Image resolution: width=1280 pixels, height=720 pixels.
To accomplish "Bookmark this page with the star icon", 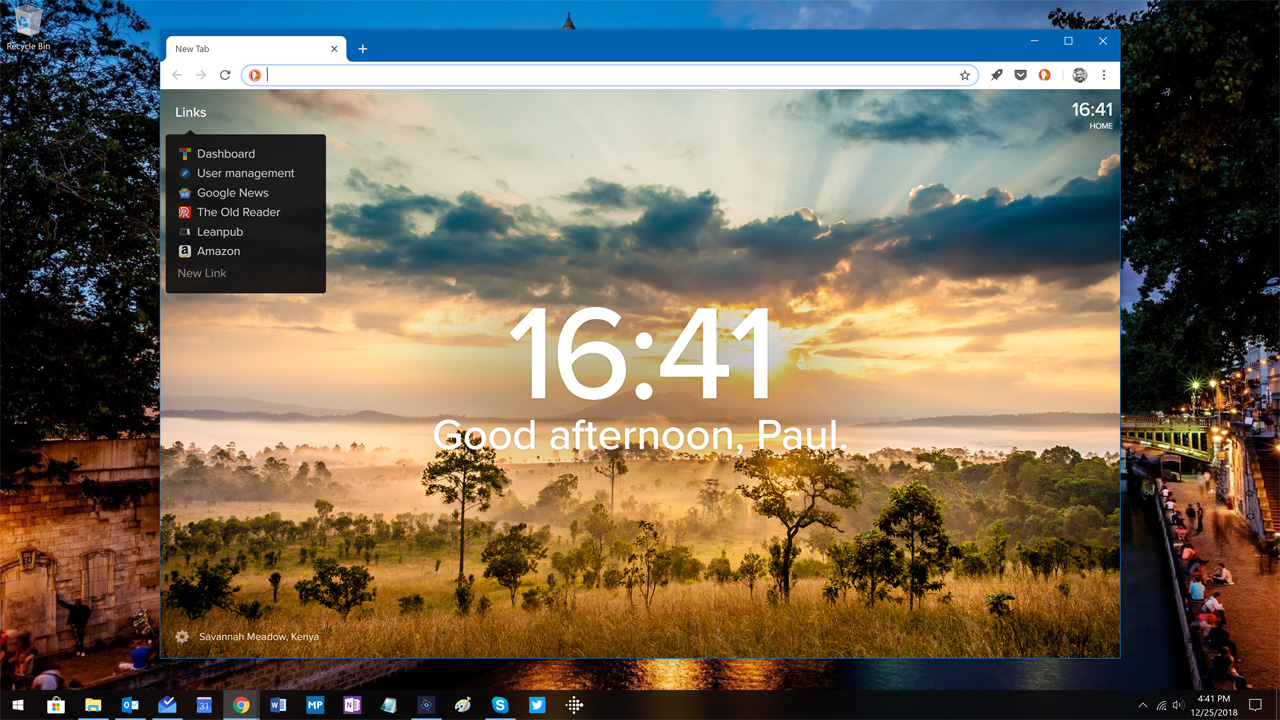I will 965,75.
